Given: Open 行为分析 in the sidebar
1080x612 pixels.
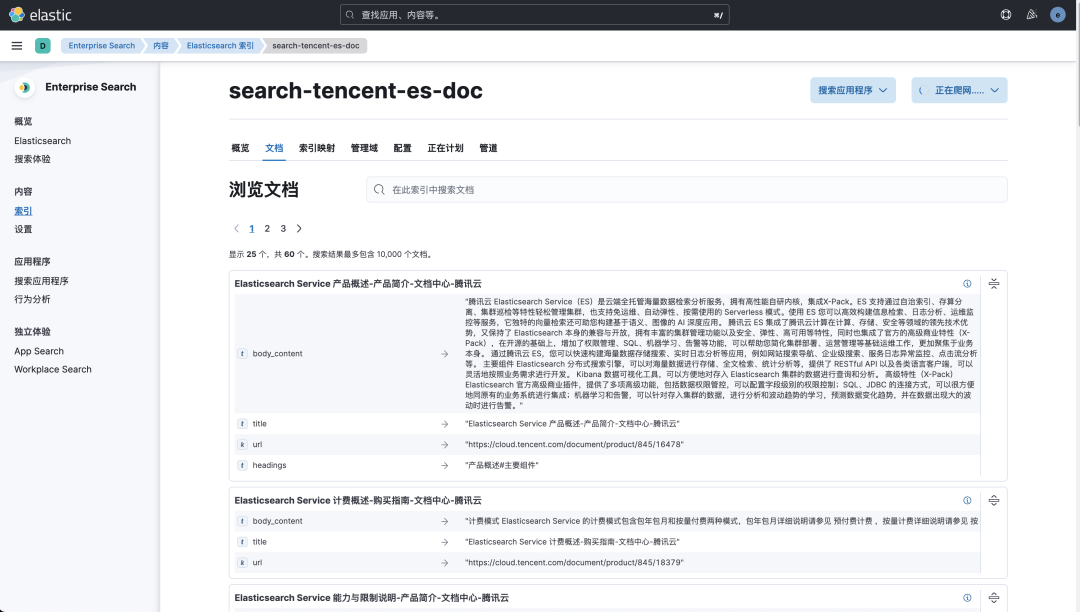Looking at the screenshot, I should (32, 299).
